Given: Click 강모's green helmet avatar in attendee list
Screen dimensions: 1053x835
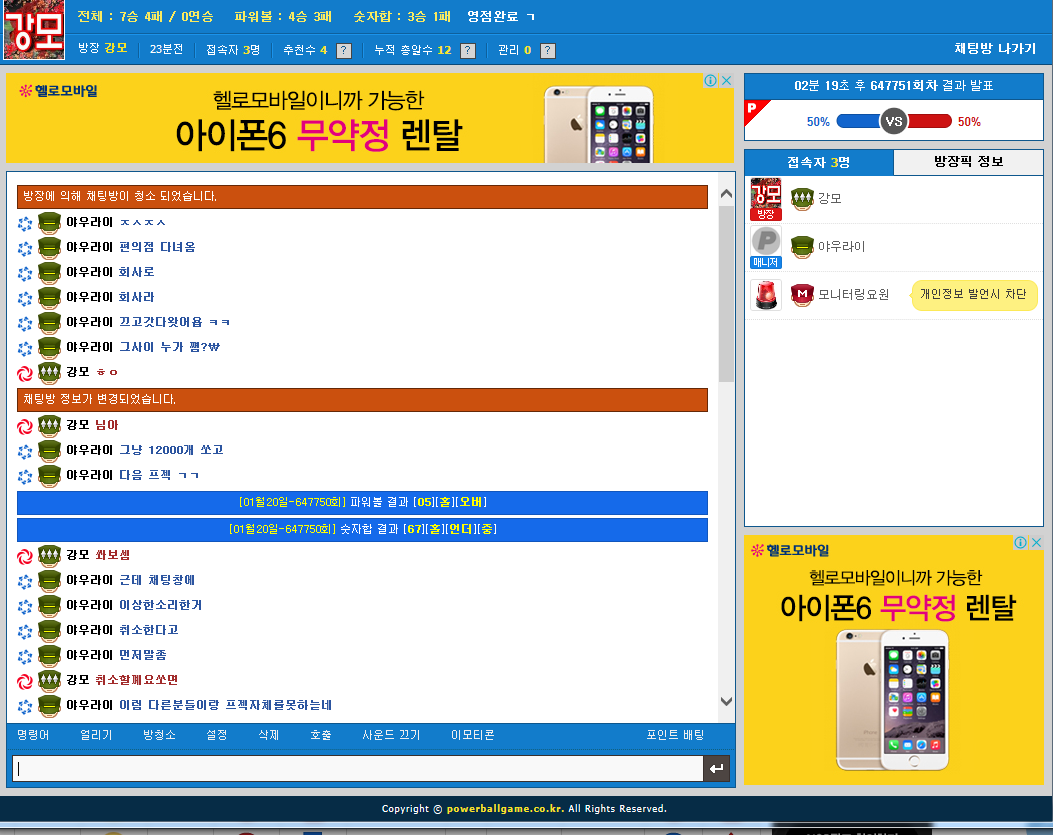Looking at the screenshot, I should tap(802, 199).
